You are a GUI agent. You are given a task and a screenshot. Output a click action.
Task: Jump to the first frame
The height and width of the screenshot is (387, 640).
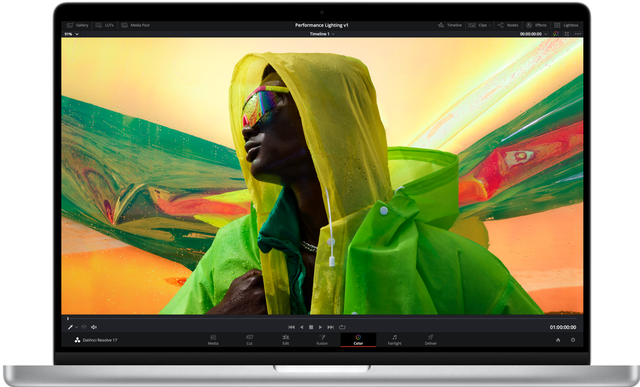click(291, 327)
